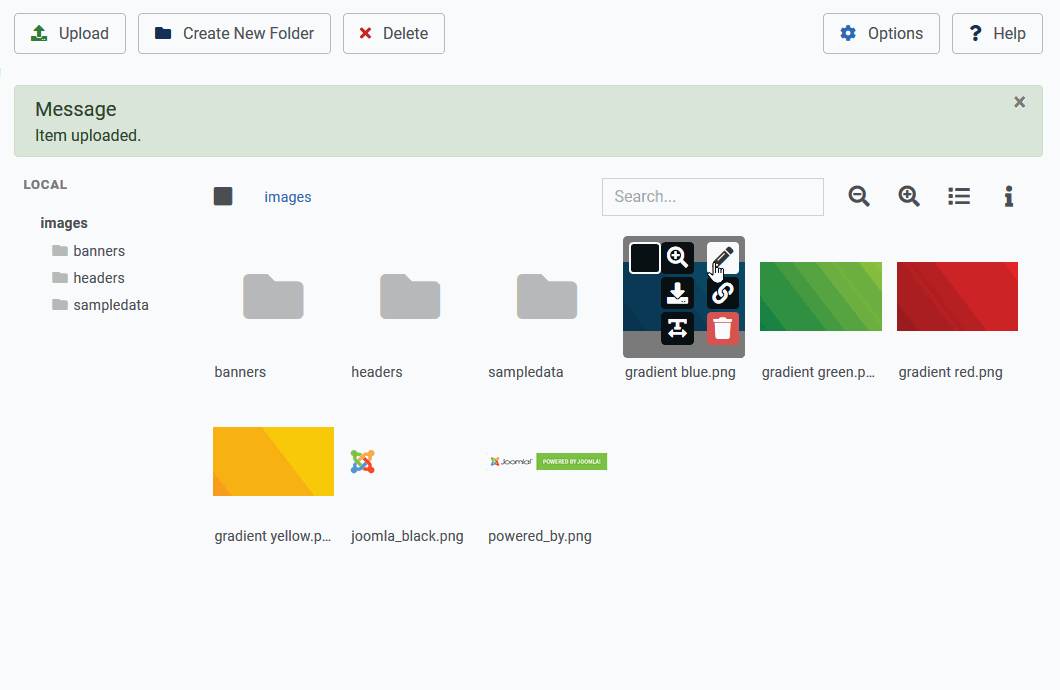Viewport: 1060px width, 690px height.
Task: Dismiss the Item uploaded message
Action: [x=1019, y=102]
